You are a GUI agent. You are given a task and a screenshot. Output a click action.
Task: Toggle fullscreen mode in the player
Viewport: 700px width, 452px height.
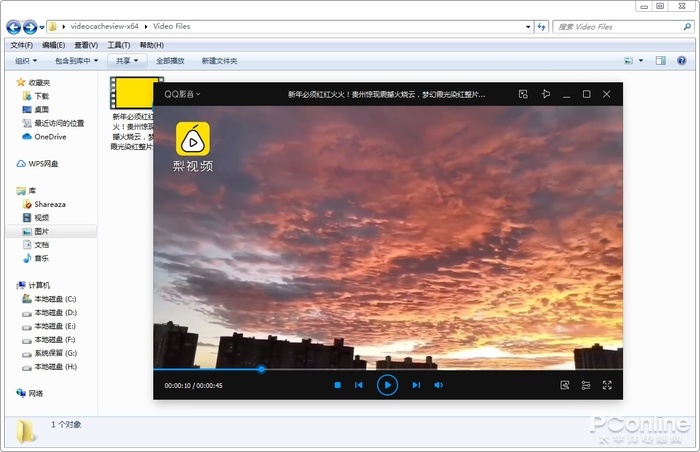607,385
